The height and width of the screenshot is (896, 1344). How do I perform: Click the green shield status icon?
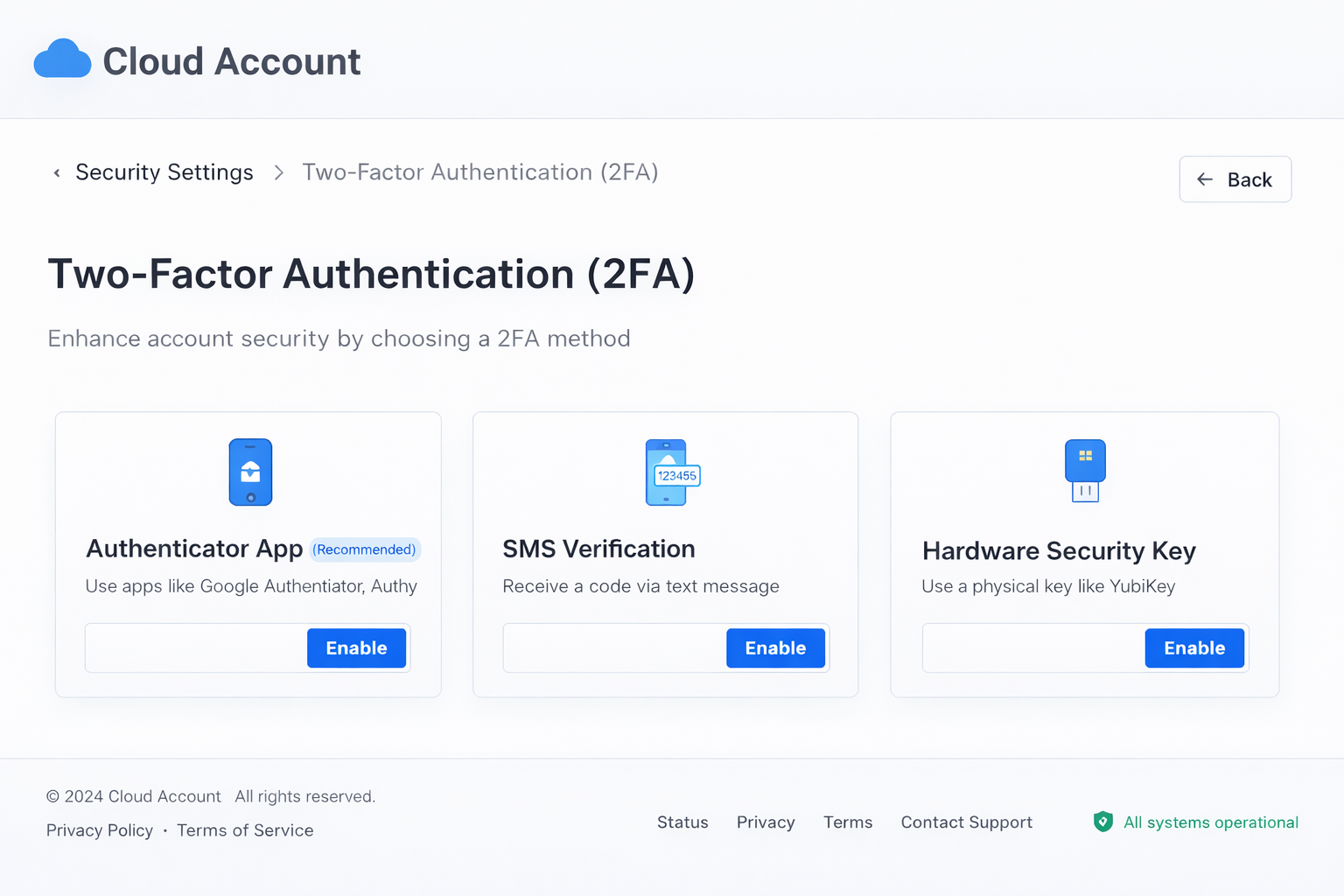(x=1102, y=822)
